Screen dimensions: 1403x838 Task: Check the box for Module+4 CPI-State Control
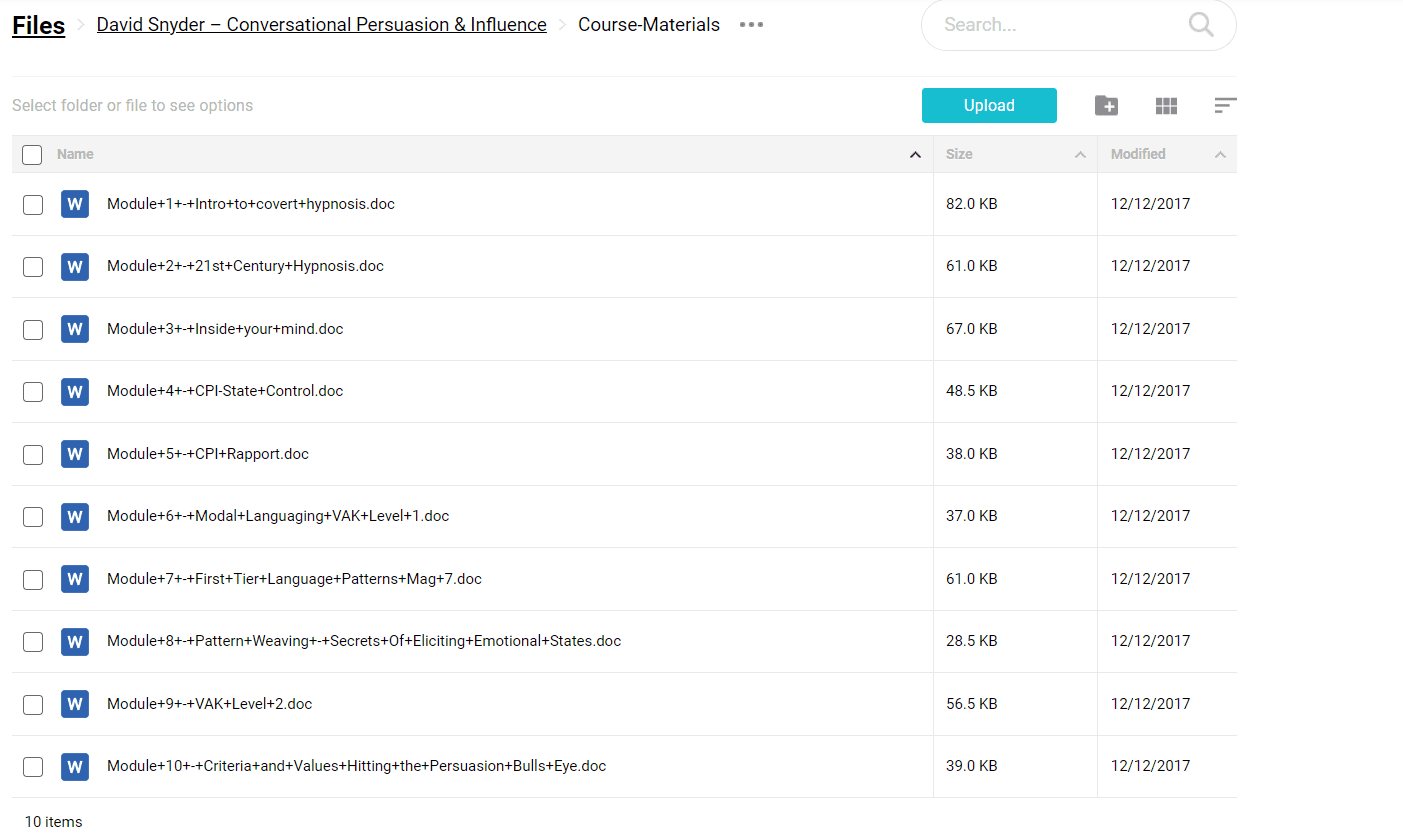(33, 392)
